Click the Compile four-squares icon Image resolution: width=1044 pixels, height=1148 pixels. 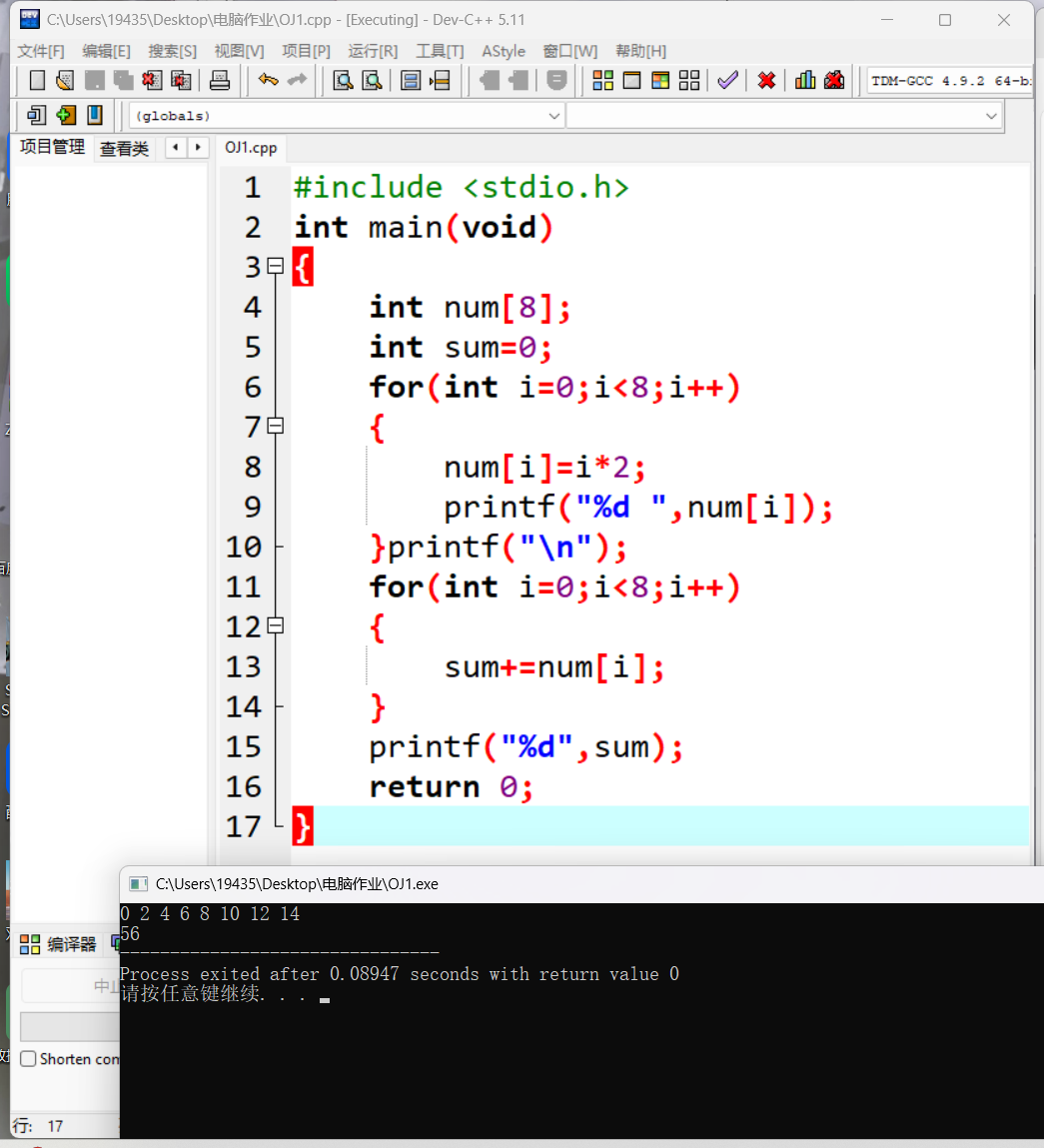[x=602, y=81]
